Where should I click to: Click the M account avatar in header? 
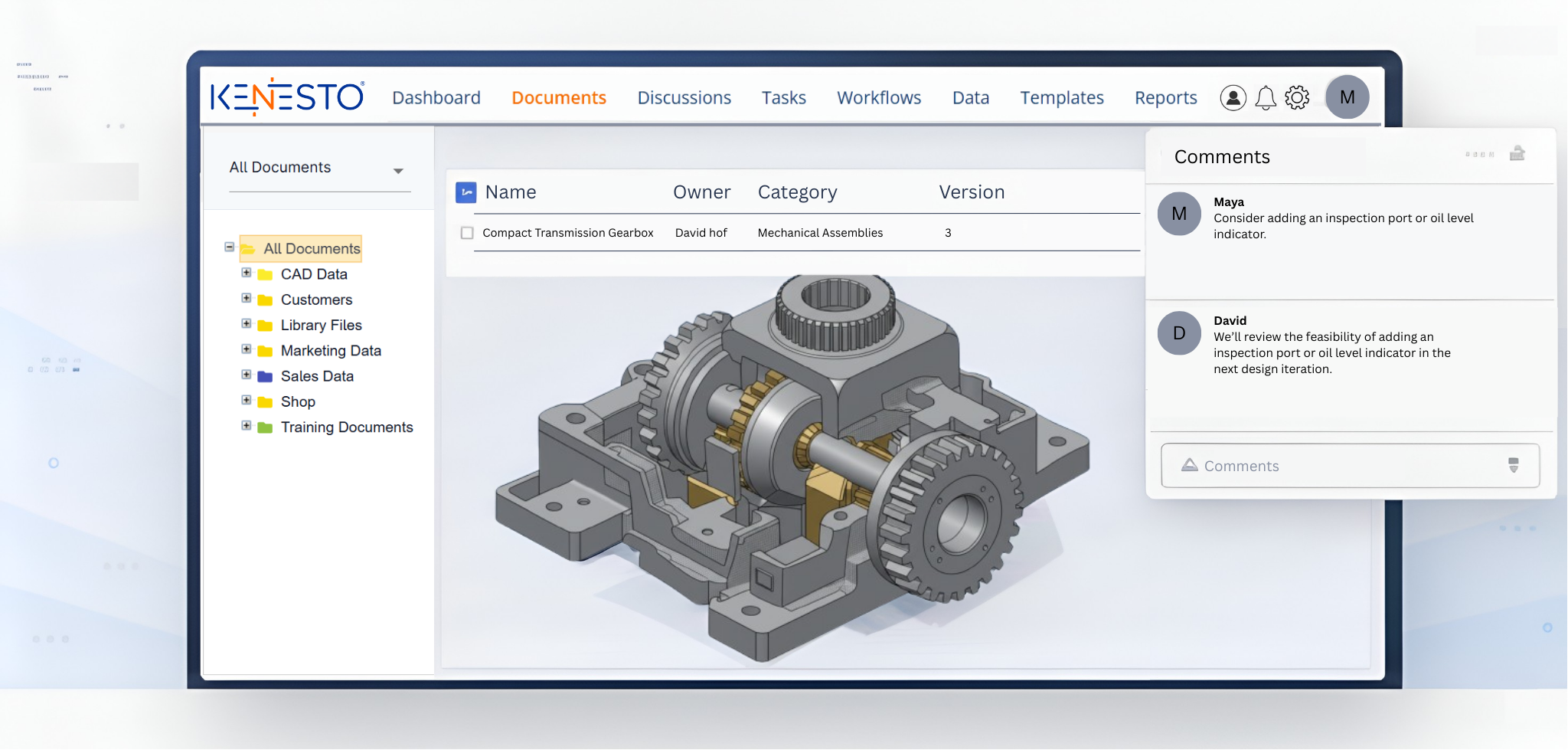click(1347, 97)
